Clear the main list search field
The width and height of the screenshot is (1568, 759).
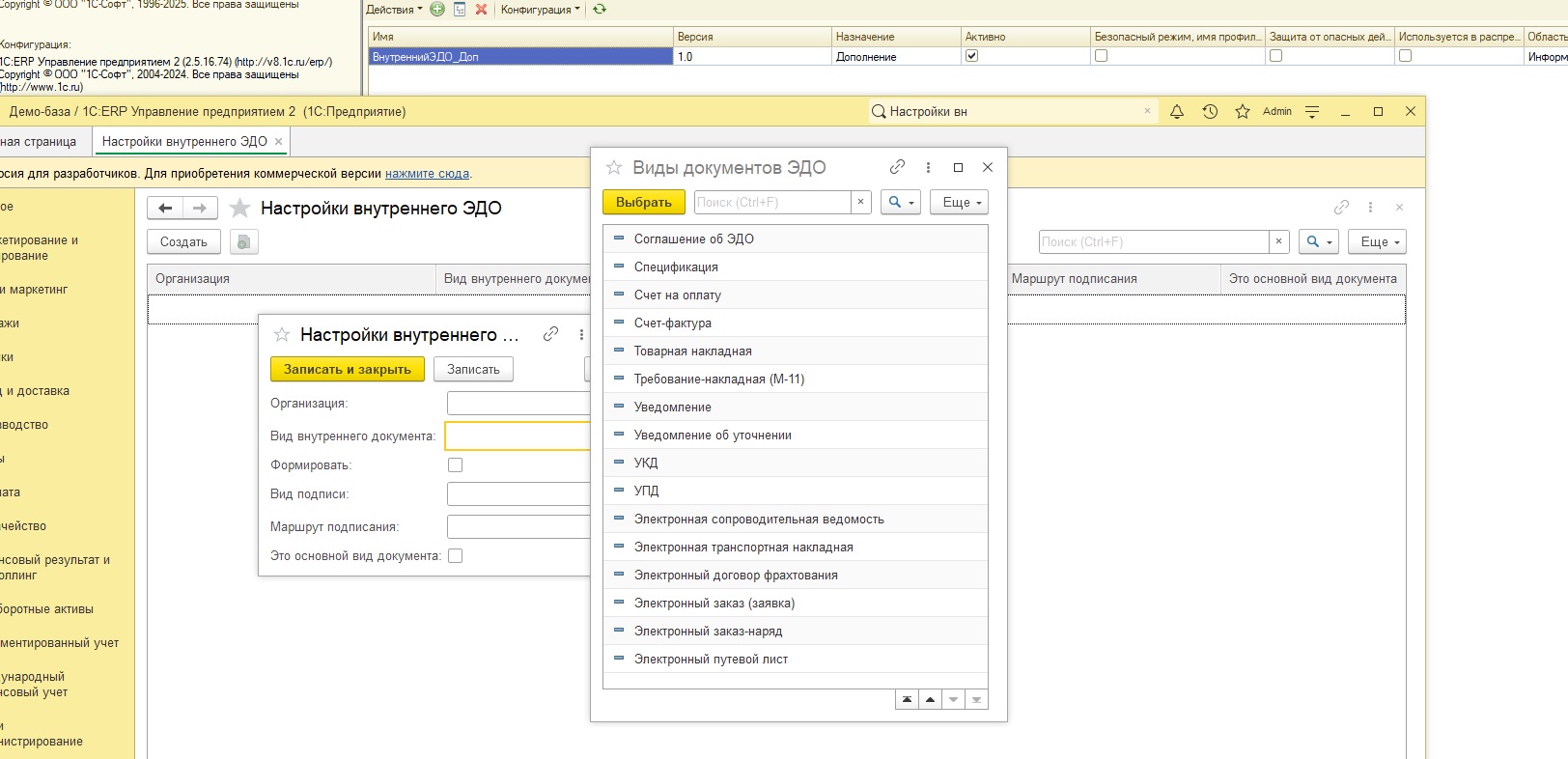click(x=1278, y=241)
